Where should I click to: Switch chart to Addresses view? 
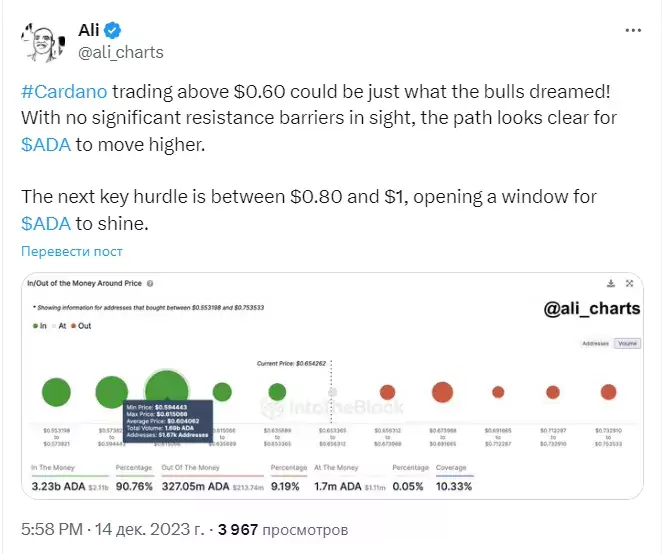click(595, 343)
